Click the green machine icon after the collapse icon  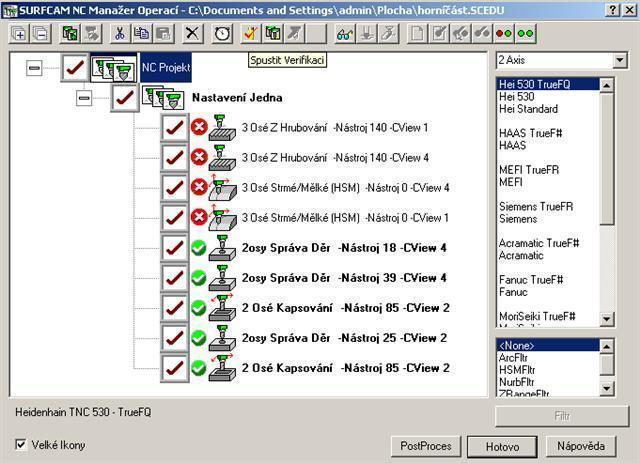(70, 33)
